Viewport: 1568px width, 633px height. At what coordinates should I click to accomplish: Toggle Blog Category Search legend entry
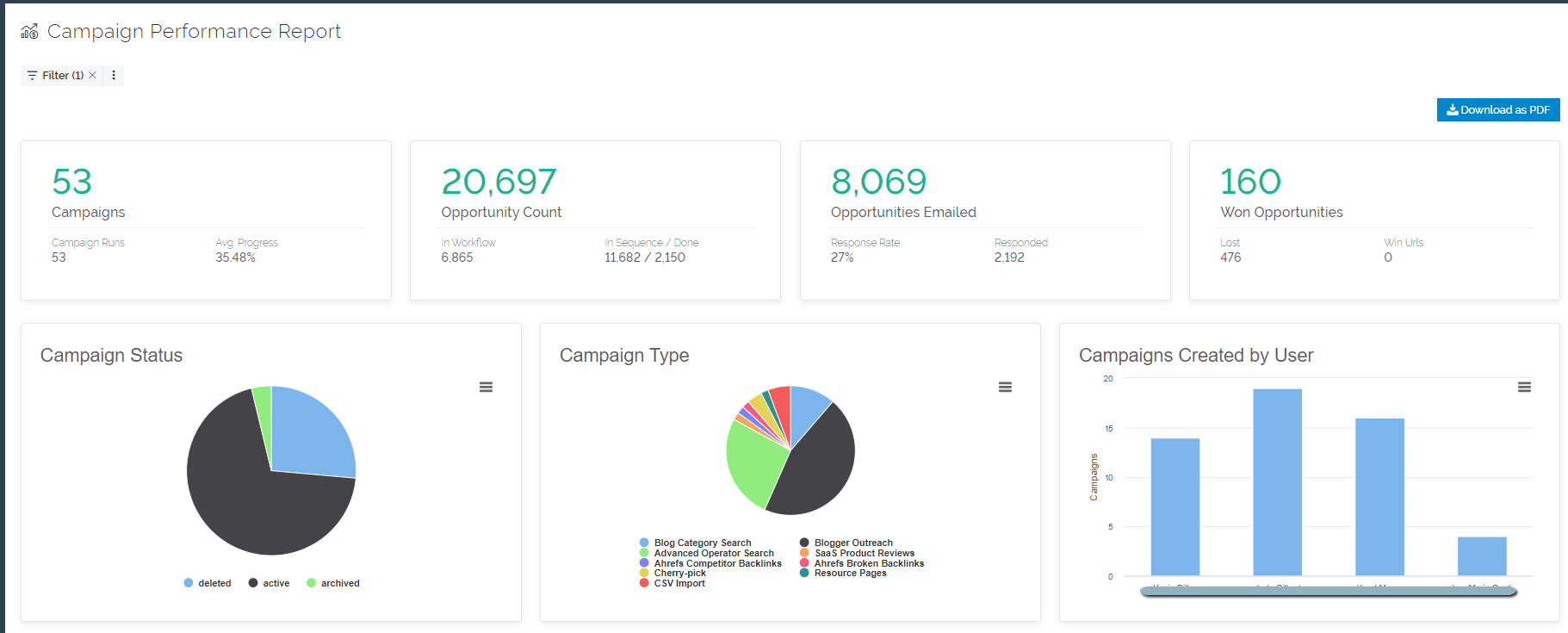point(696,543)
